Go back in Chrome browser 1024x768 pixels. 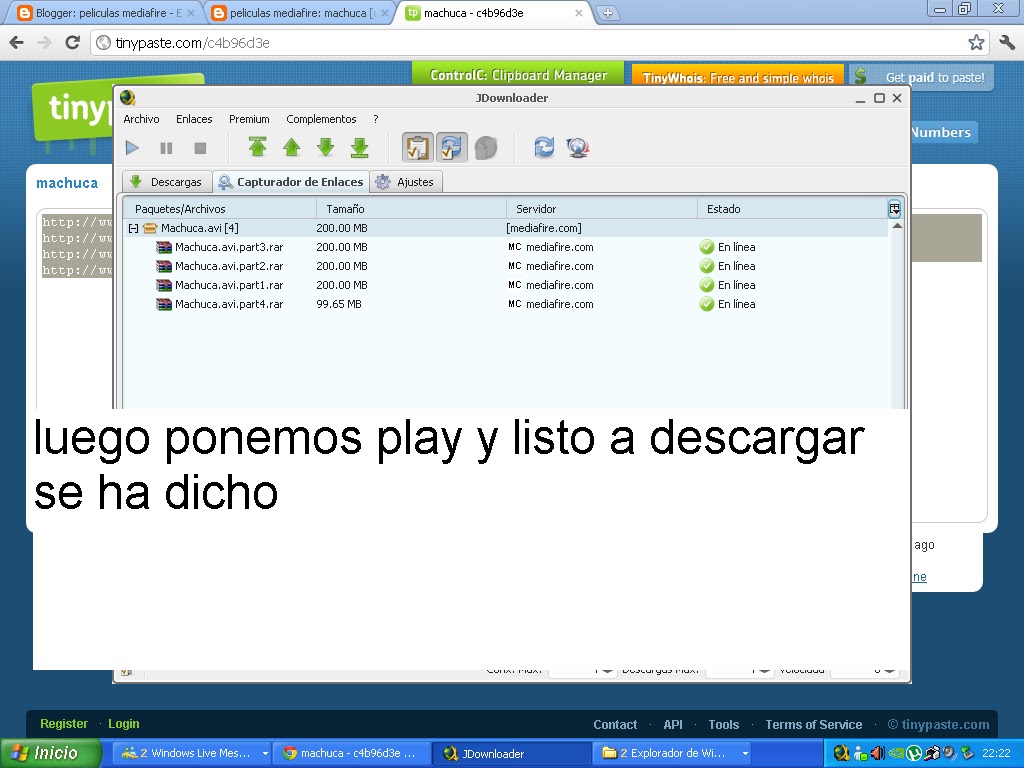click(x=17, y=42)
